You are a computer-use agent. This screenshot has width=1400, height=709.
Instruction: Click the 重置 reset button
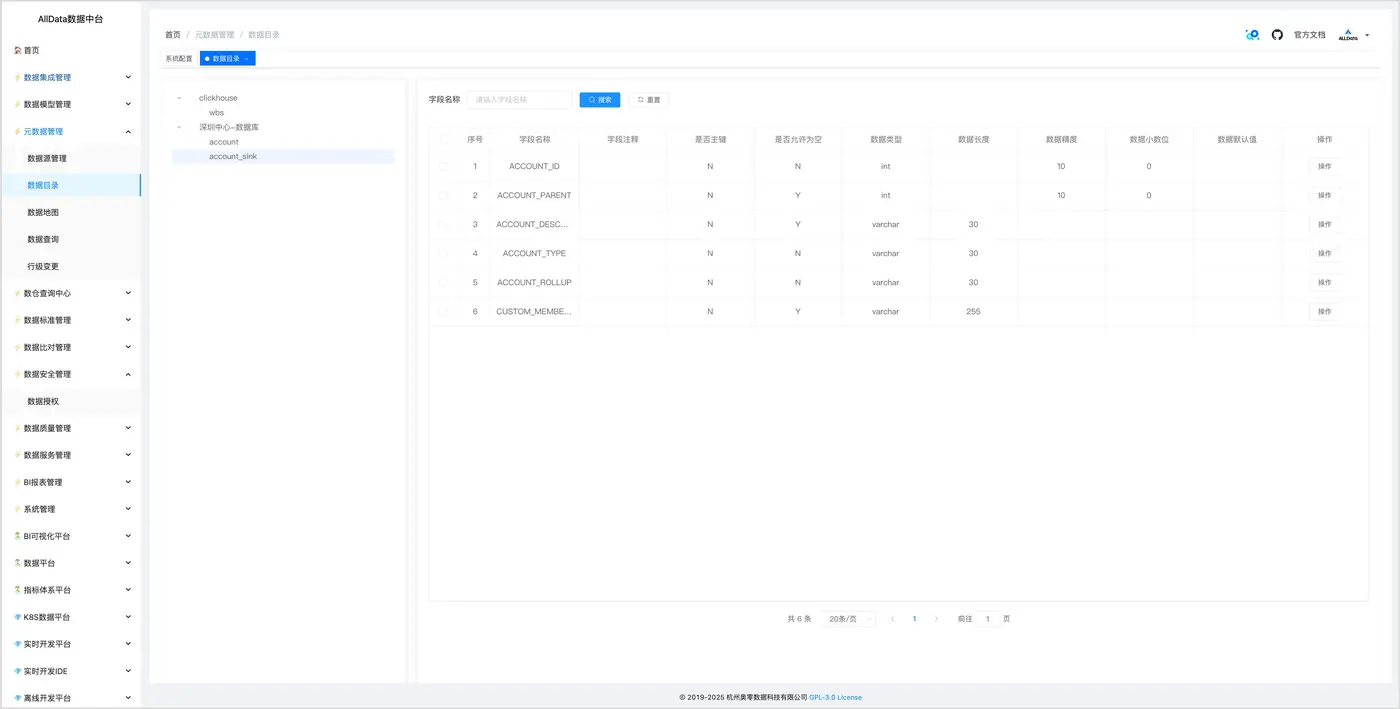pos(649,100)
